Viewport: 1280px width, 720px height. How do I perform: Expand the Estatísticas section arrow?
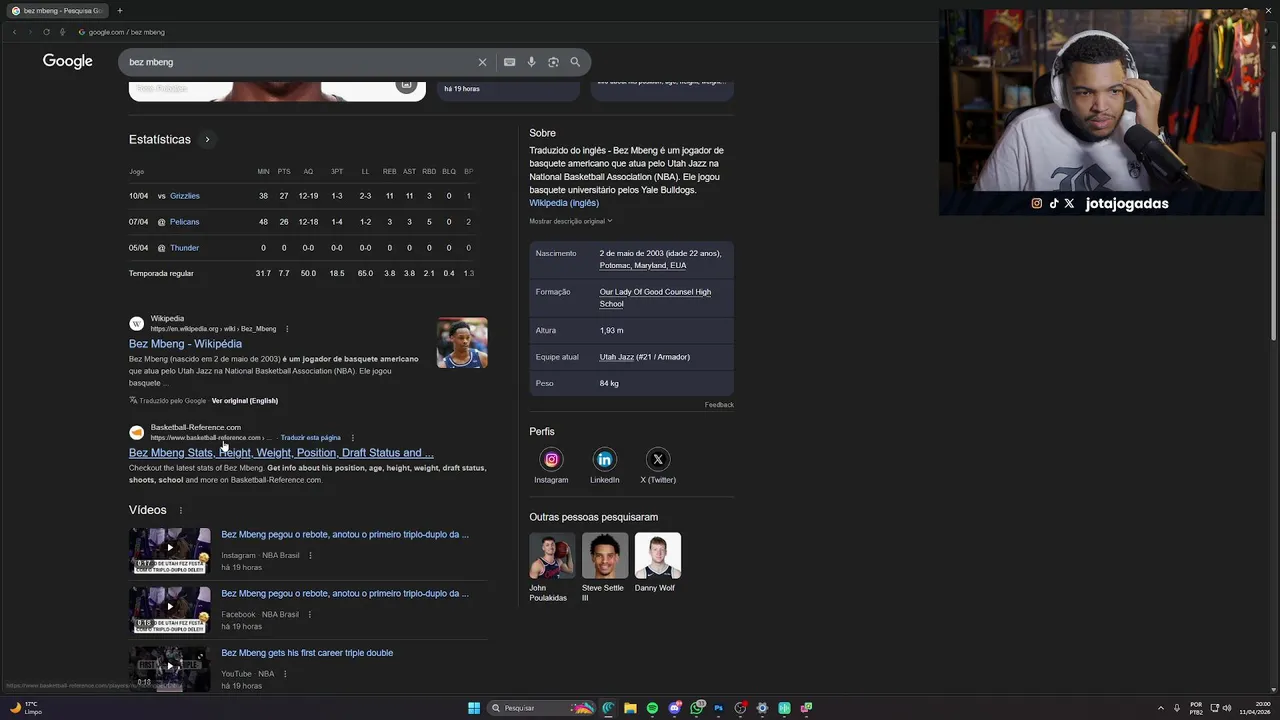(x=207, y=139)
